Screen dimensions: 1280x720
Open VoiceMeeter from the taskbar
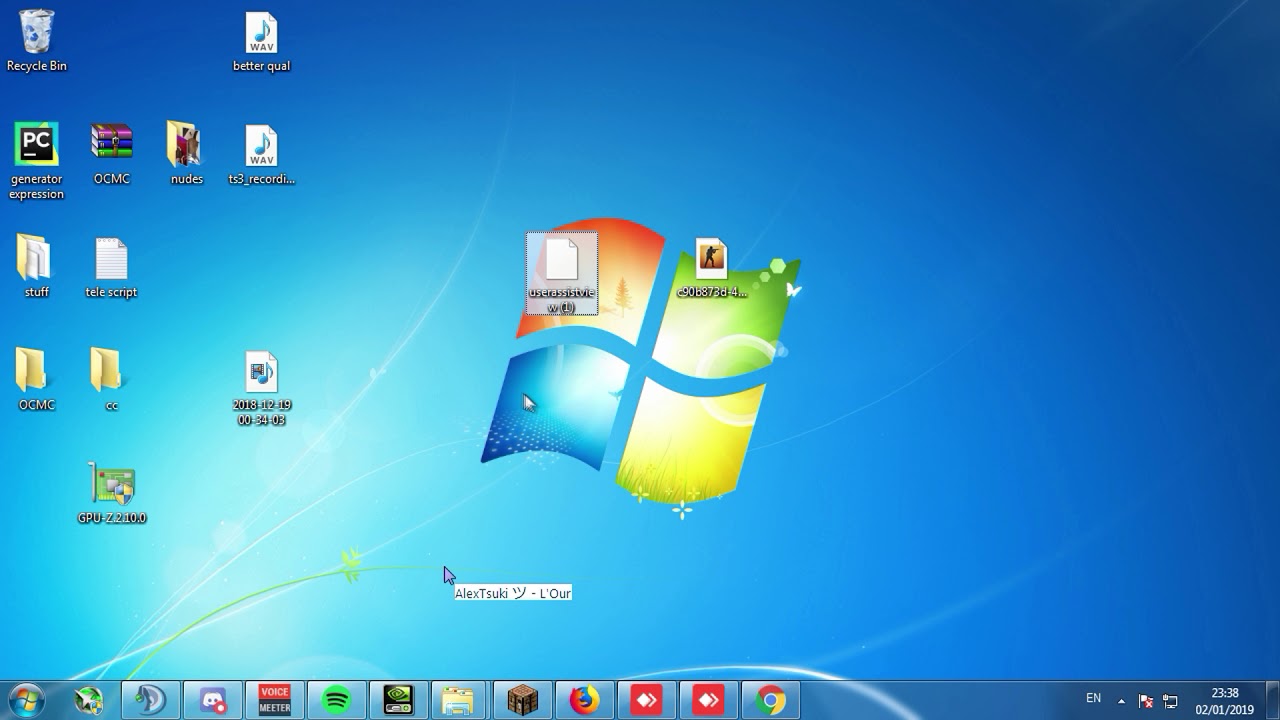click(275, 700)
